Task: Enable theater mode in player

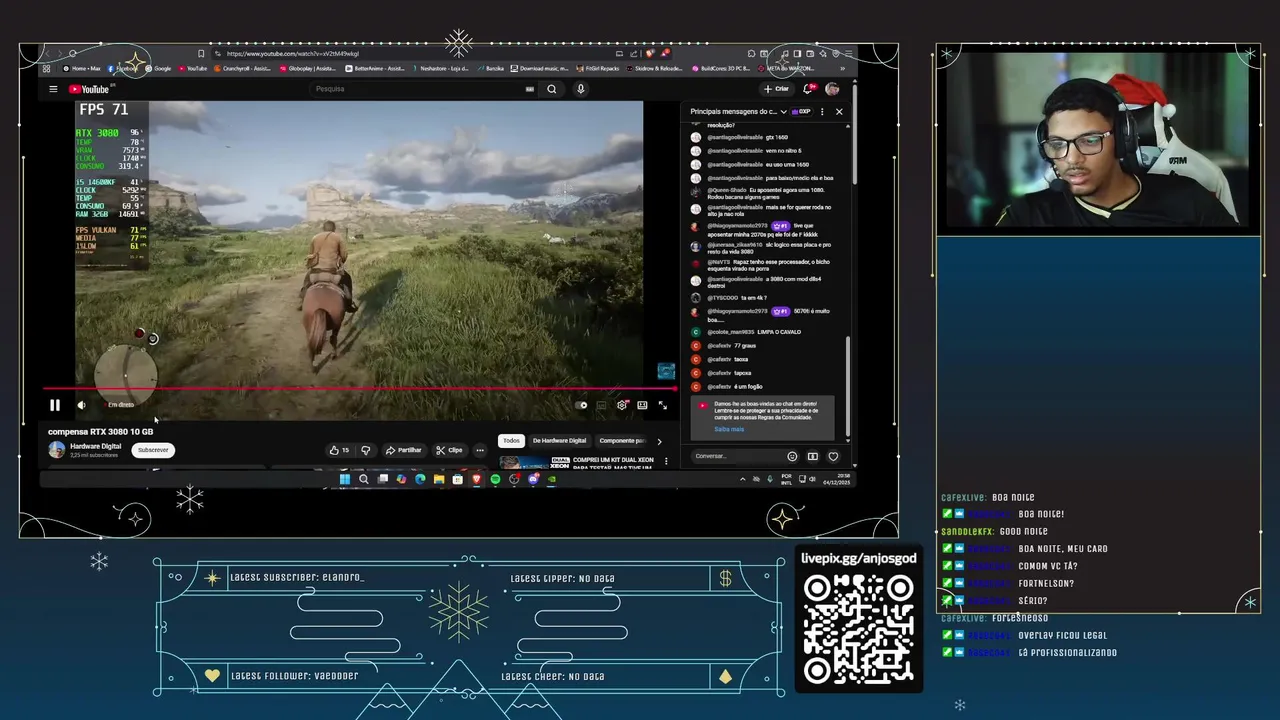Action: (642, 405)
